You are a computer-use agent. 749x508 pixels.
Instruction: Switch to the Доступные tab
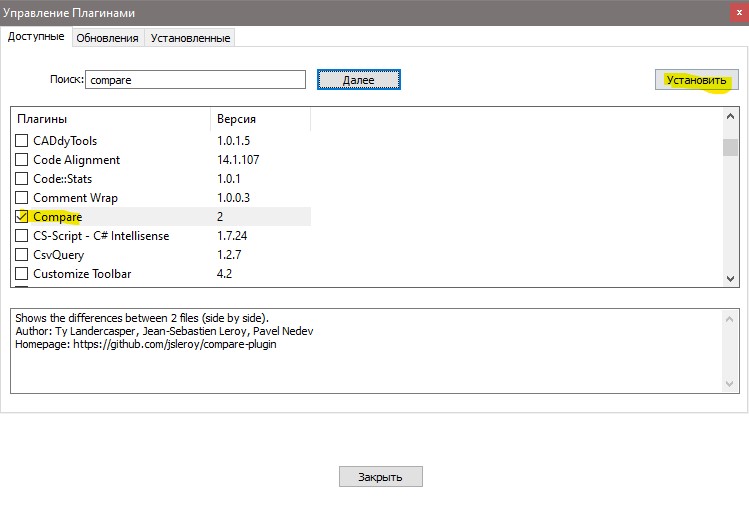pyautogui.click(x=36, y=37)
